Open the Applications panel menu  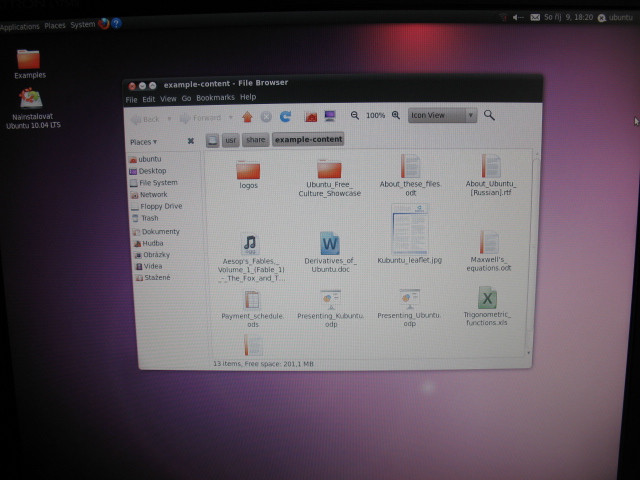pos(20,27)
